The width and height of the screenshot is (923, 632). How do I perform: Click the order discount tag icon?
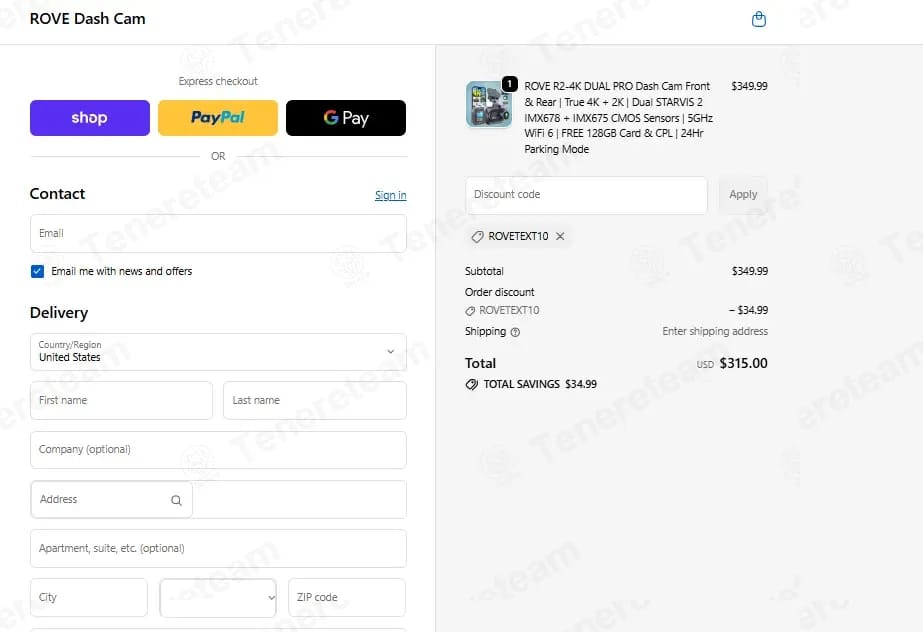(x=470, y=311)
